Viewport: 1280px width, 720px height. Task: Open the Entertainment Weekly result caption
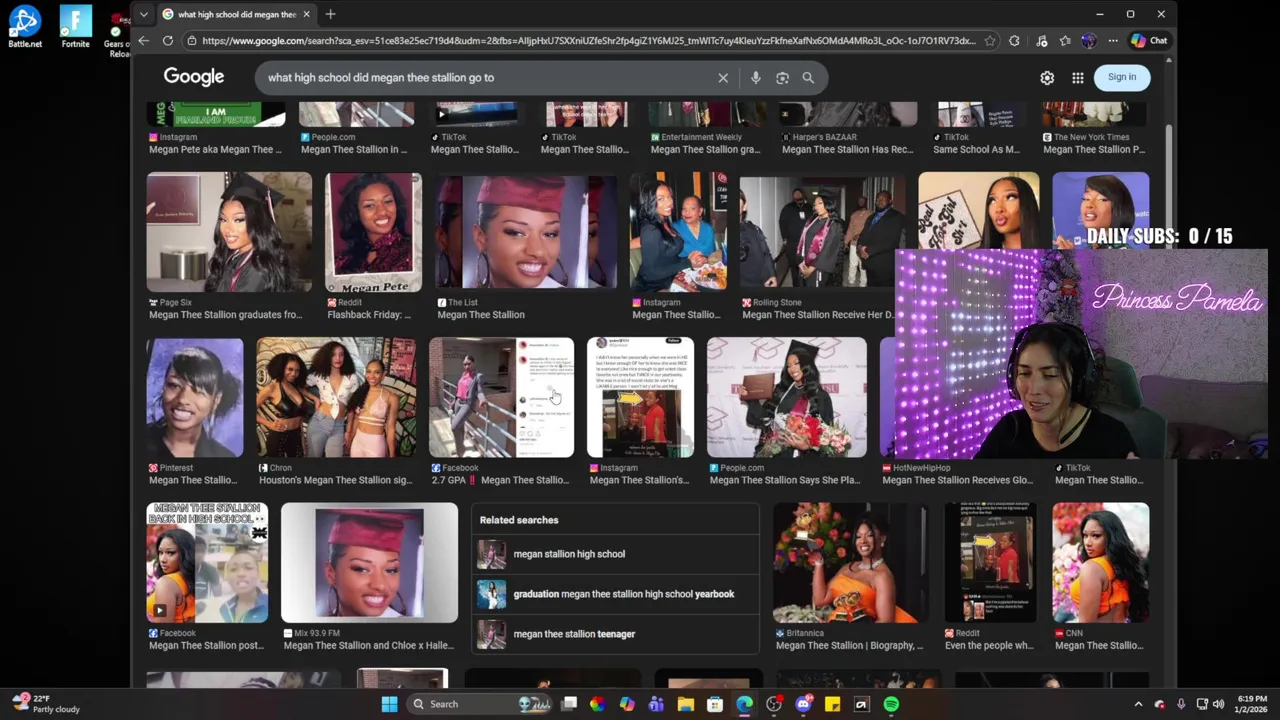pos(705,150)
